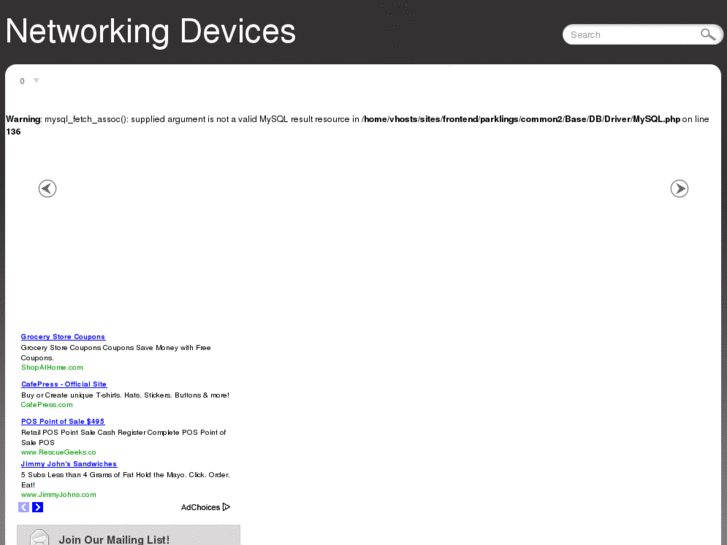Visit www.JimmyJohns.com green URL
727x545 pixels.
click(x=58, y=494)
